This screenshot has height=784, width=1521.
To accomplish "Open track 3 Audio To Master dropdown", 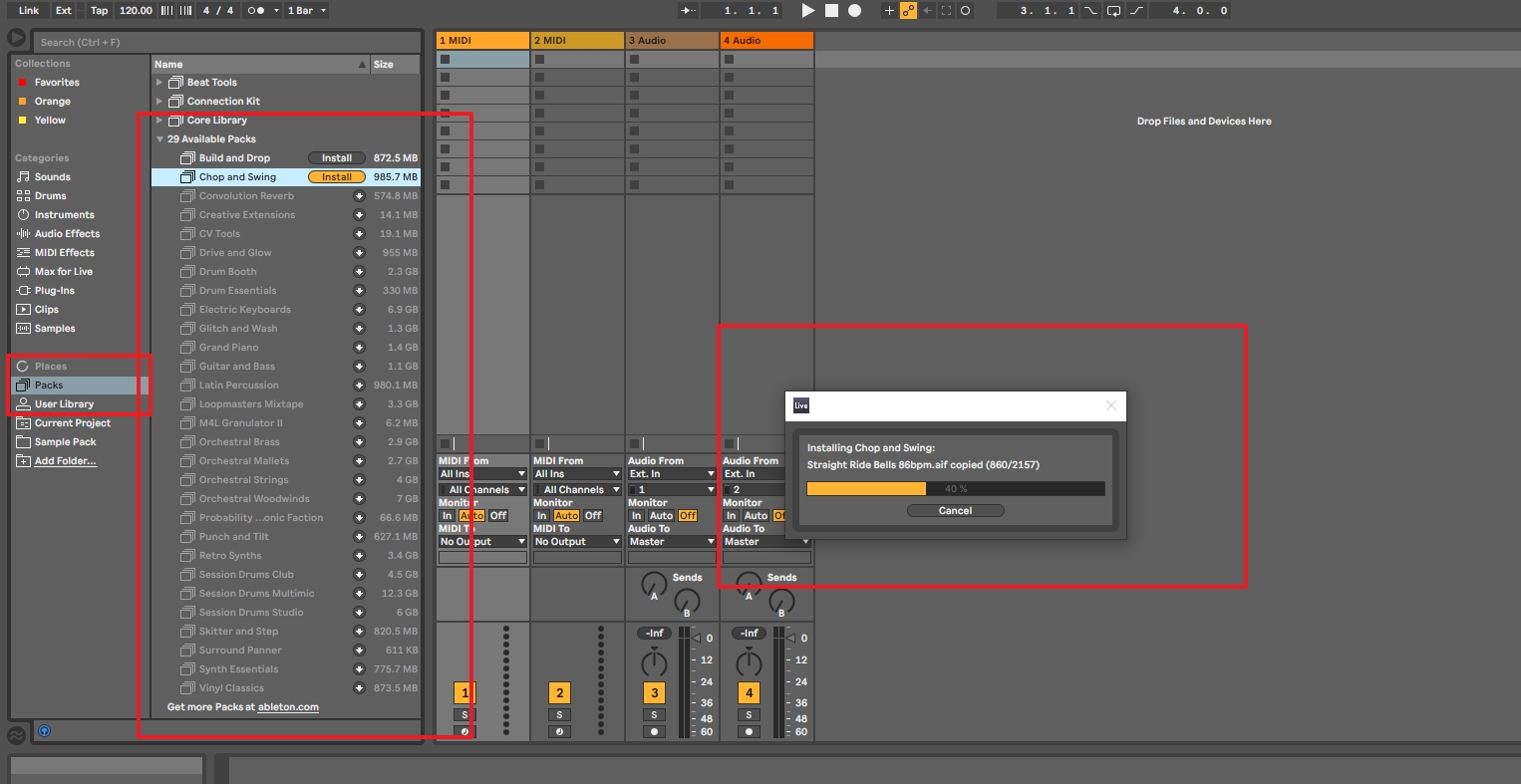I will (672, 542).
